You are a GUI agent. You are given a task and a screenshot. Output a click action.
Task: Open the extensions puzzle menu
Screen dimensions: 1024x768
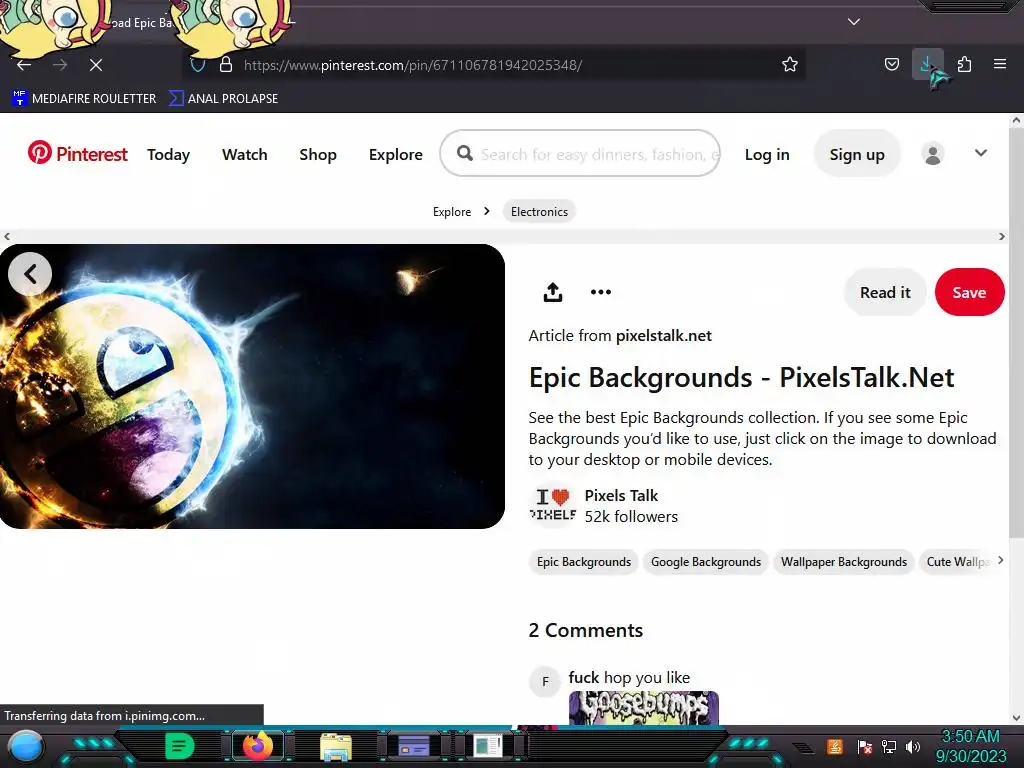pos(964,64)
